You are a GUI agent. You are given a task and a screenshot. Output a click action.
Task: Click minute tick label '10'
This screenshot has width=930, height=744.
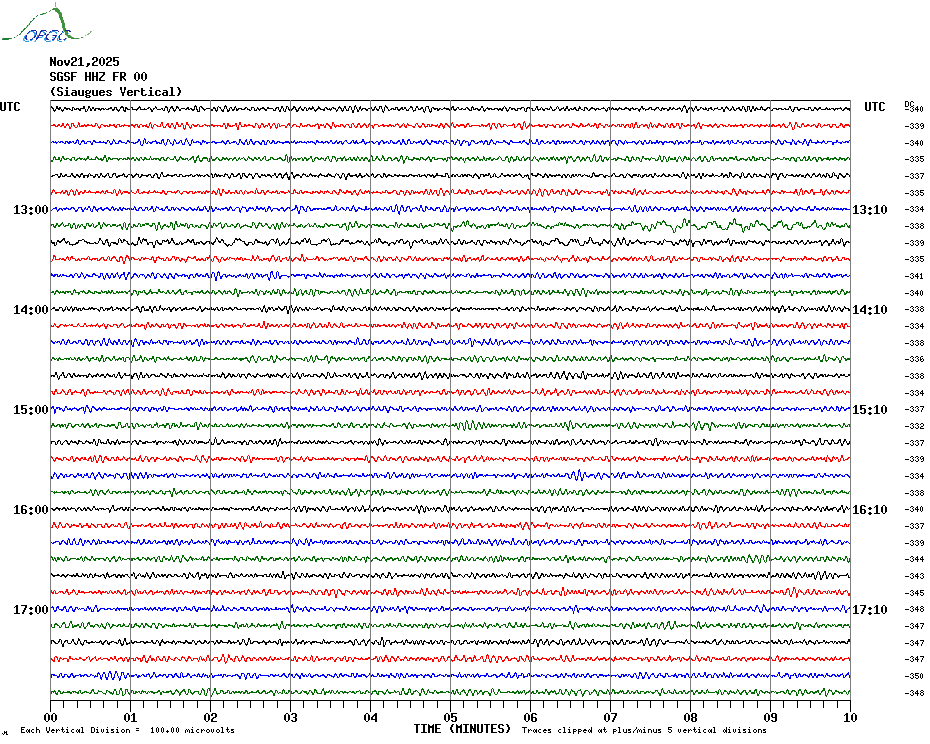[851, 717]
